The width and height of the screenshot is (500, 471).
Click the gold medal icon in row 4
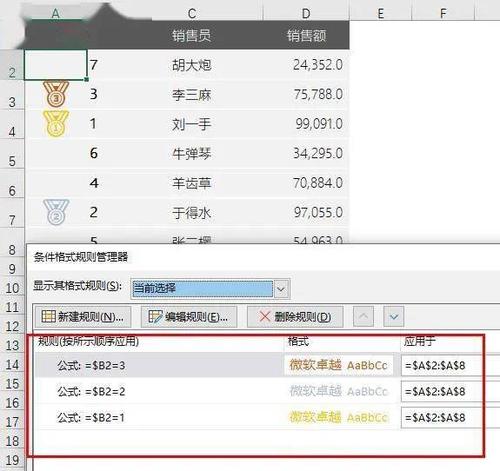56,124
